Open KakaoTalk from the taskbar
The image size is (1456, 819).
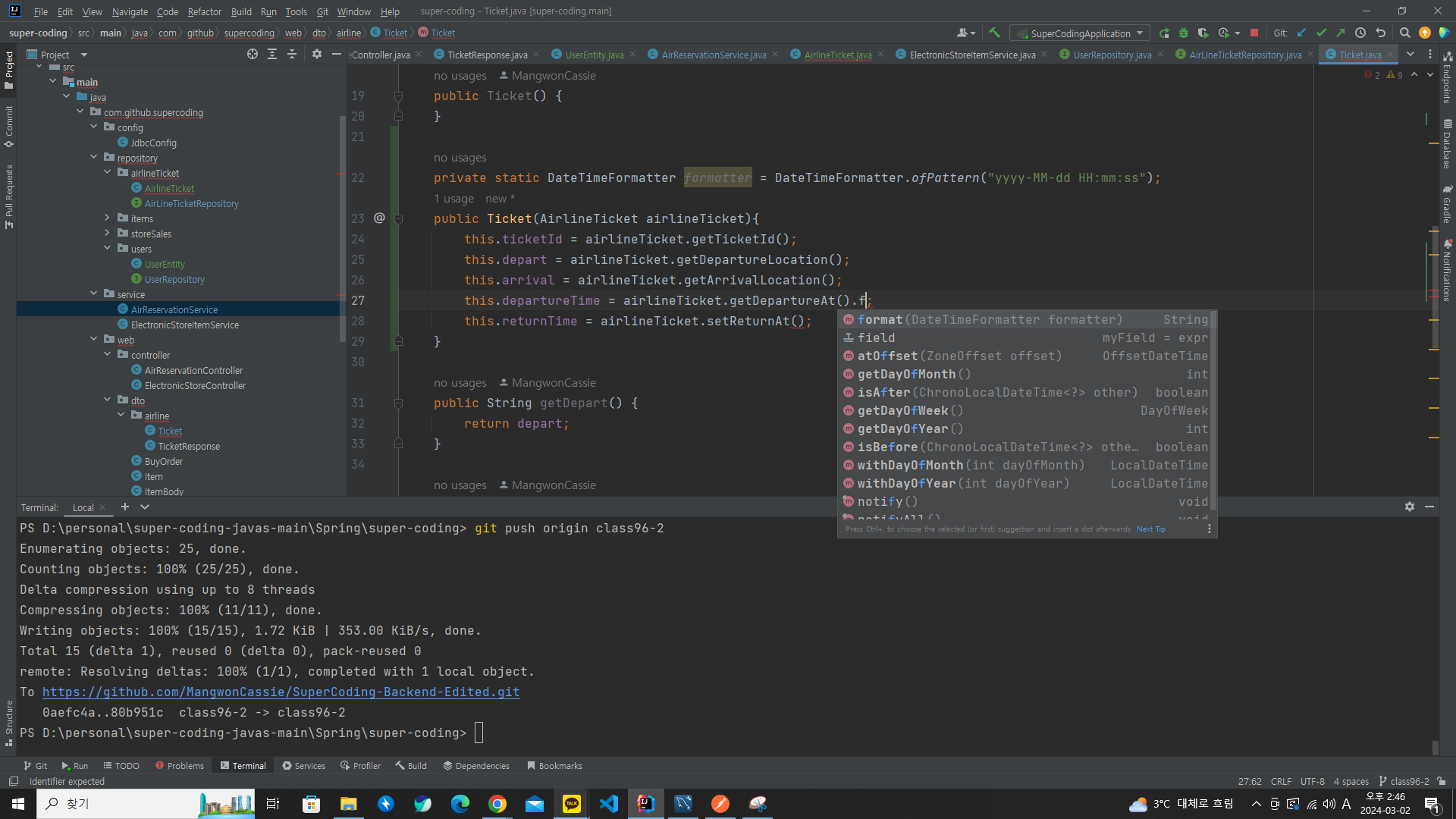coord(572,804)
